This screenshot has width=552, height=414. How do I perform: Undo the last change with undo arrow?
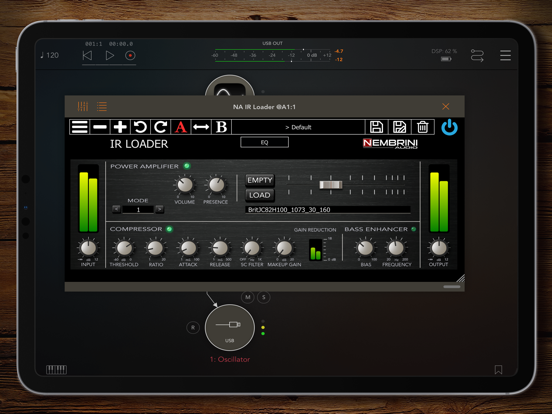pyautogui.click(x=140, y=127)
